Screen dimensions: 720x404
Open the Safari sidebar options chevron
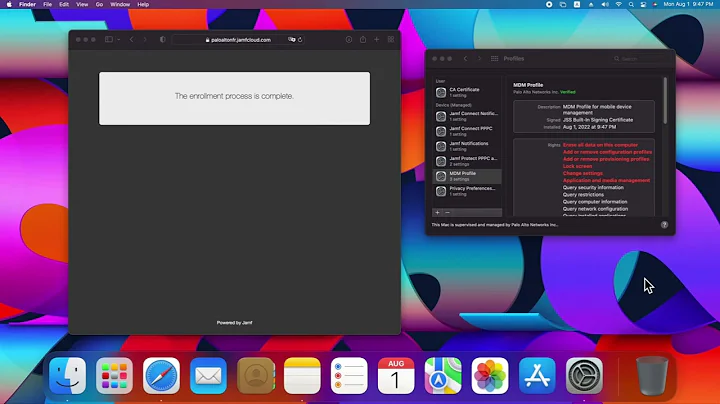(x=118, y=39)
